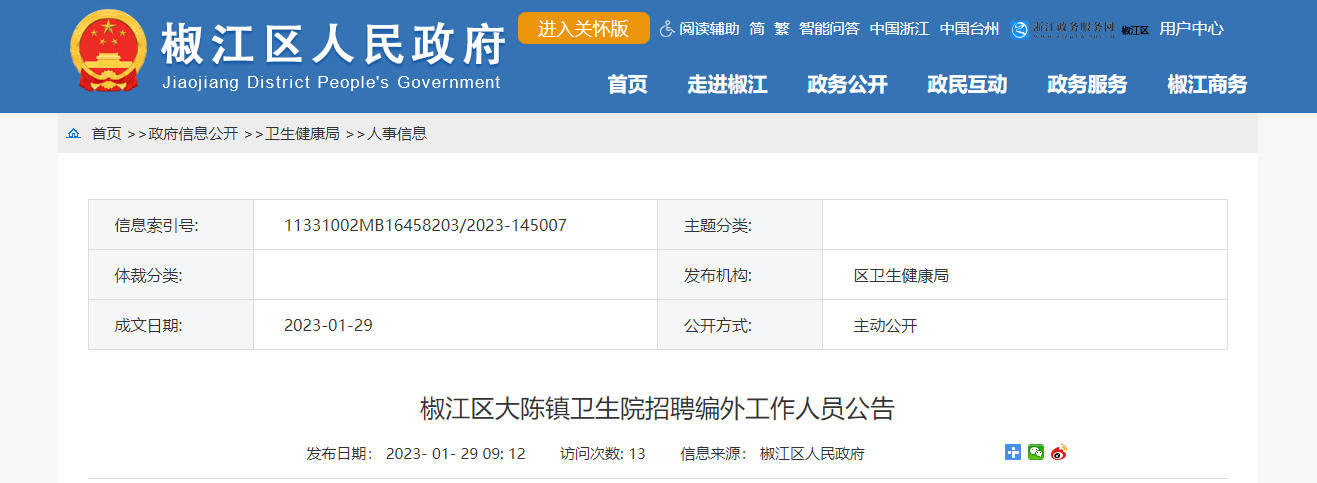Image resolution: width=1317 pixels, height=483 pixels.
Task: Click 卫生健康局 breadcrumb link
Action: coord(302,133)
